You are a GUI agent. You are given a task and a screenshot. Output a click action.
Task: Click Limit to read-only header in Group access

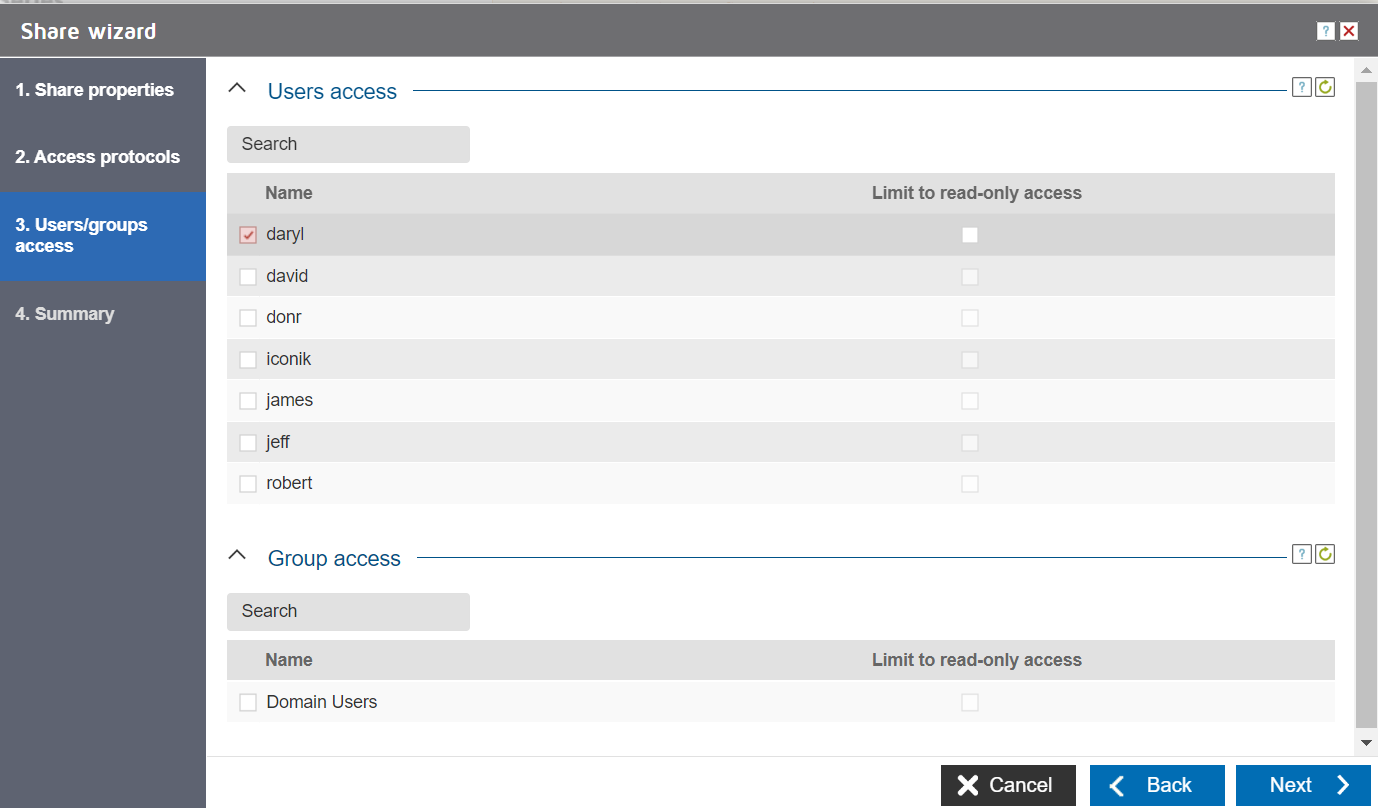click(977, 660)
